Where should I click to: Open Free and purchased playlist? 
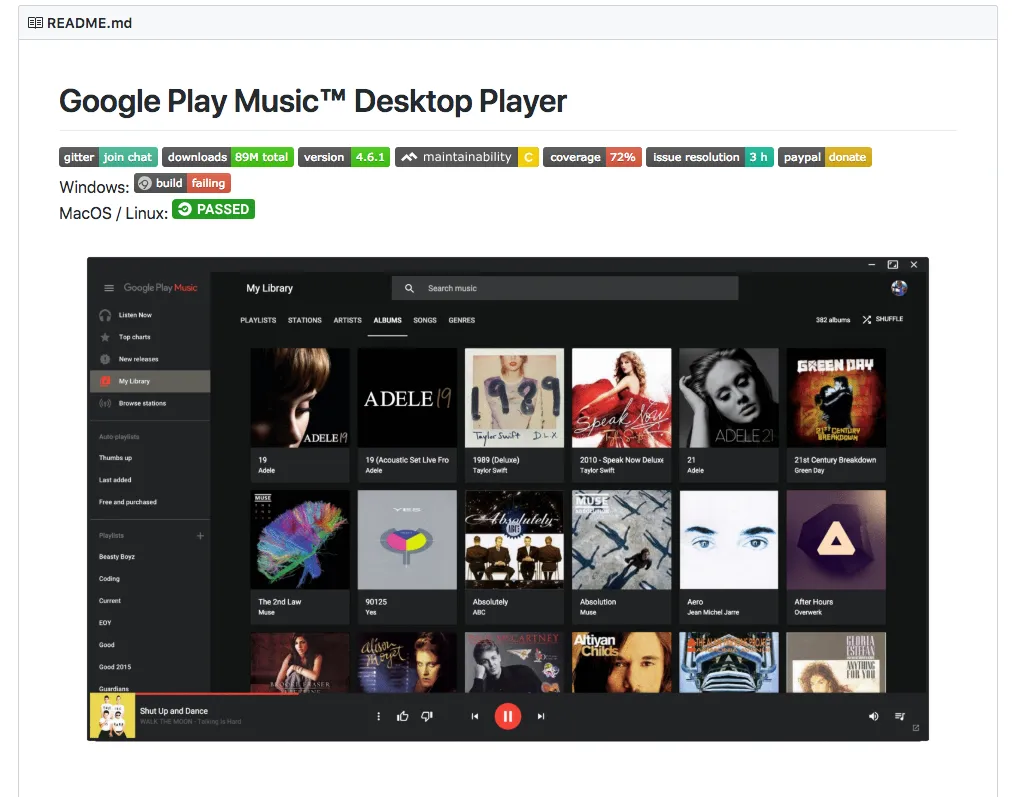128,501
